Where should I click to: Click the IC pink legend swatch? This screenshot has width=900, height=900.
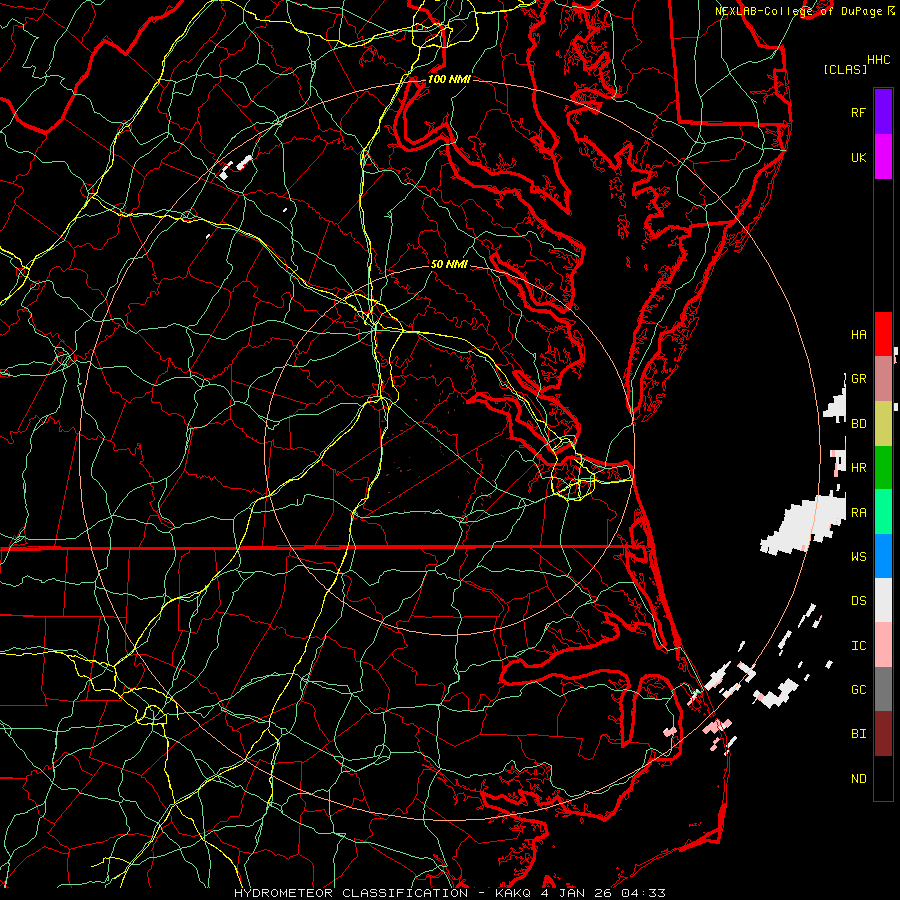(x=883, y=645)
